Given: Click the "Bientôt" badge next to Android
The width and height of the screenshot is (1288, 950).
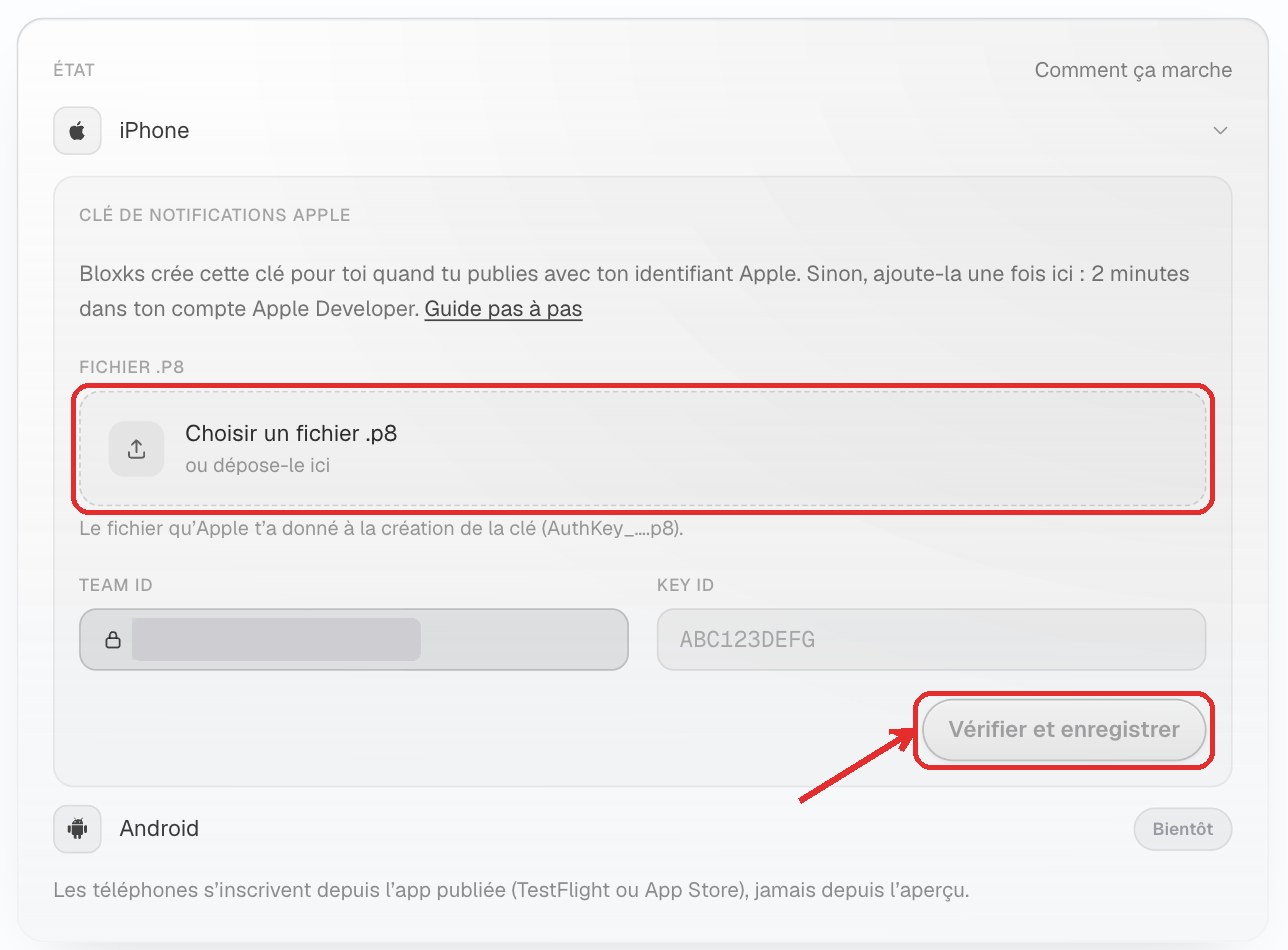Looking at the screenshot, I should [x=1183, y=829].
